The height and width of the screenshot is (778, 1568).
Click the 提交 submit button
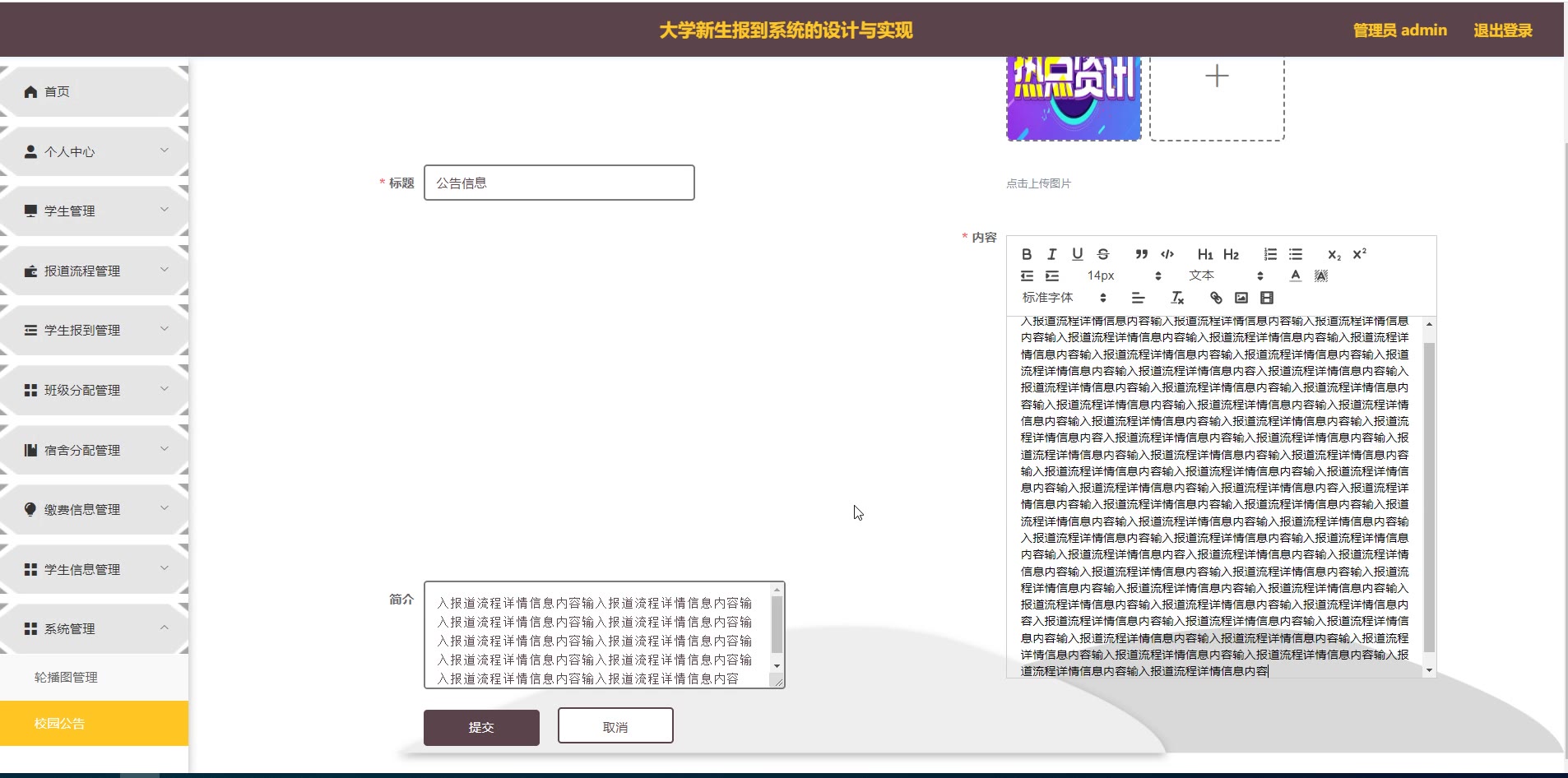point(481,728)
